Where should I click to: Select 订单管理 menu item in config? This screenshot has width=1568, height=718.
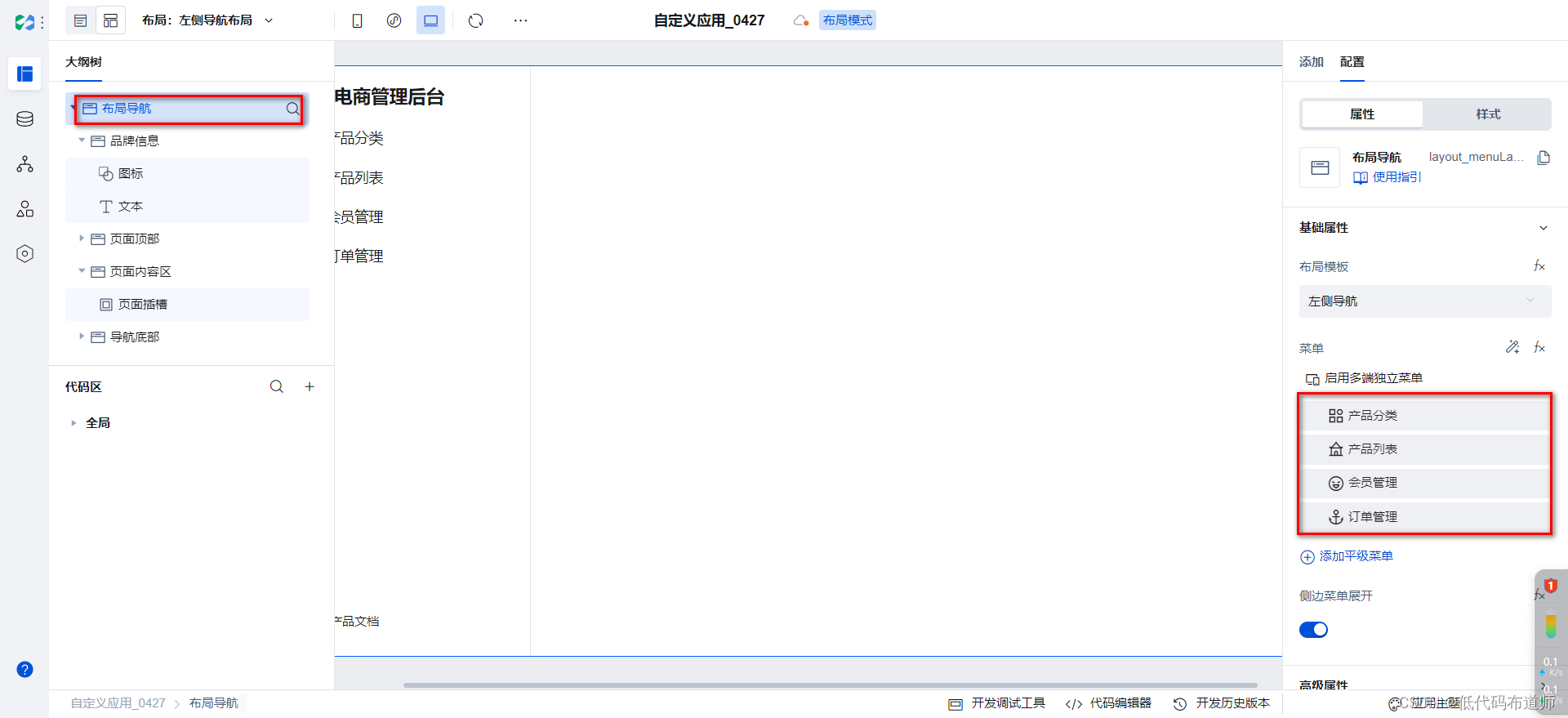[1425, 517]
